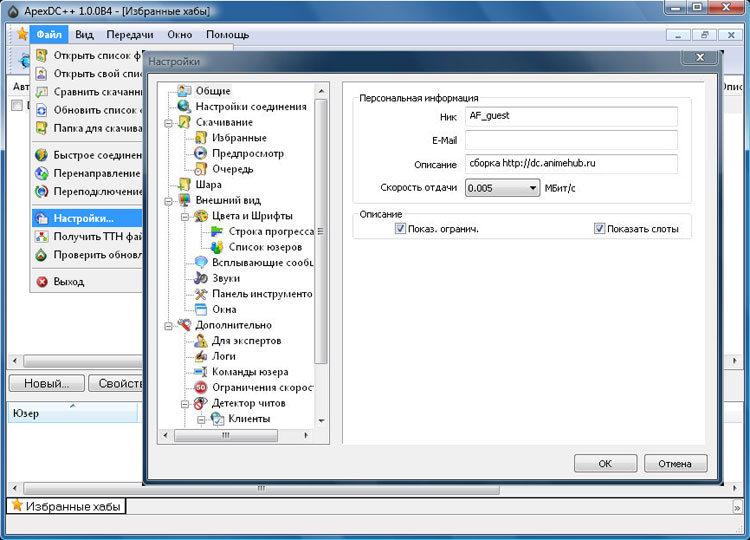Image resolution: width=750 pixels, height=540 pixels.
Task: Click the Предпросмотр tree icon
Action: tap(200, 153)
